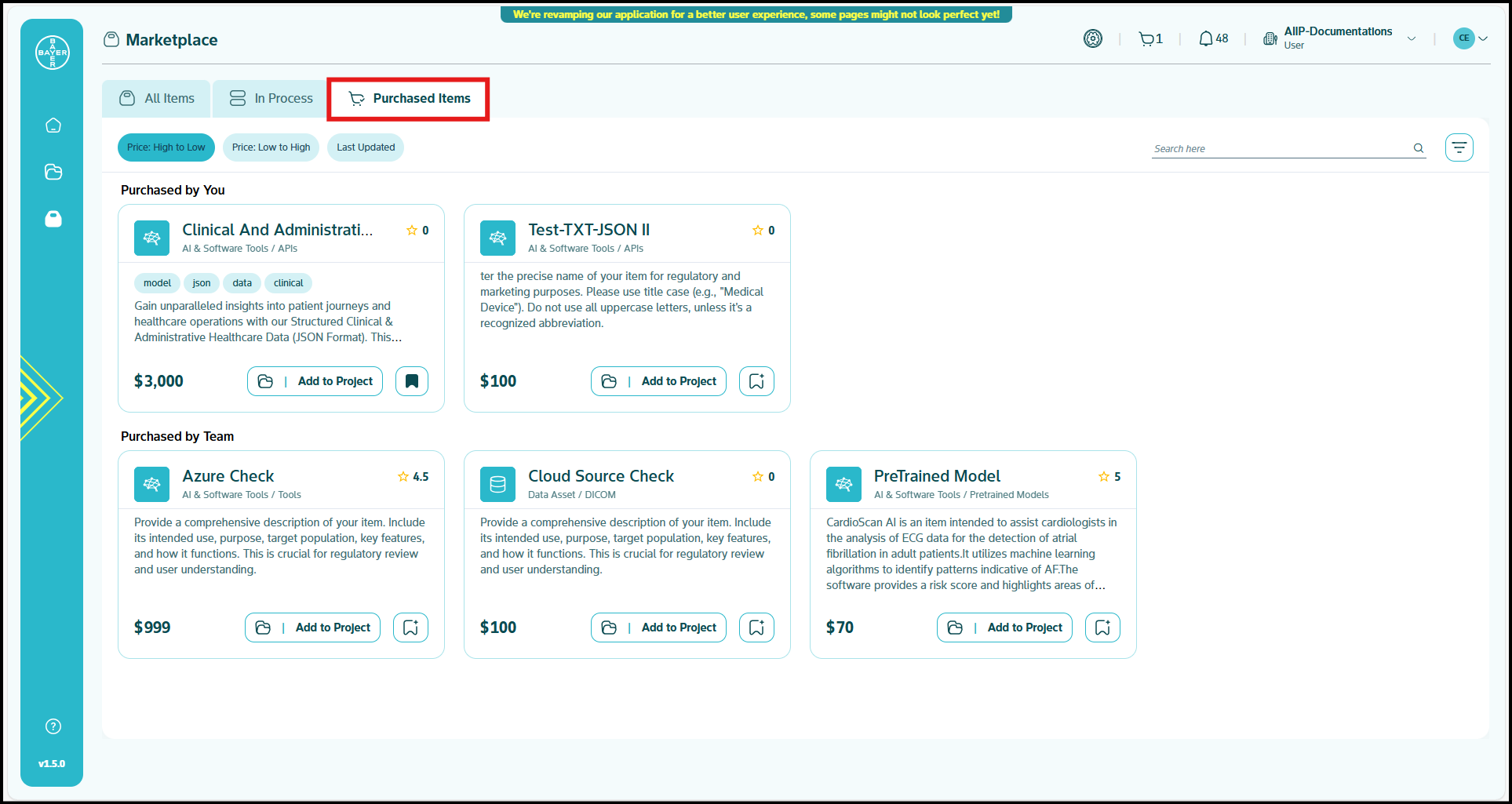The width and height of the screenshot is (1512, 804).
Task: Bookmark the PreTrained Model item
Action: pos(1102,628)
